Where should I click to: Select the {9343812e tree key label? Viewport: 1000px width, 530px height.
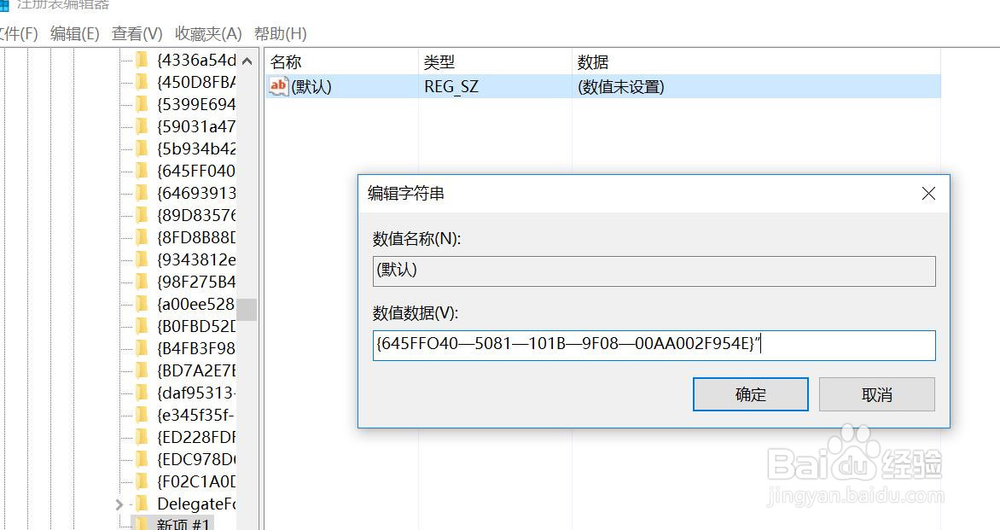click(x=196, y=260)
